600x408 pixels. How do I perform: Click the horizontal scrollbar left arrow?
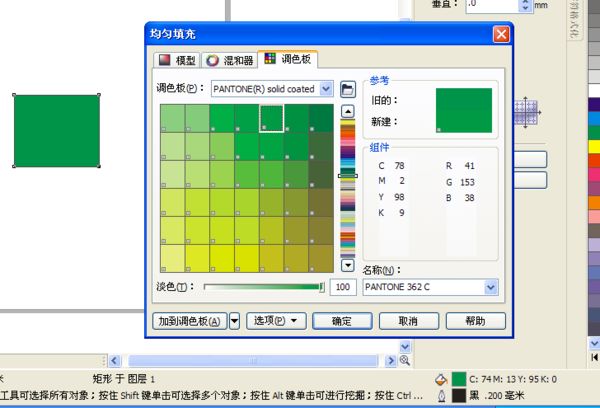114,361
